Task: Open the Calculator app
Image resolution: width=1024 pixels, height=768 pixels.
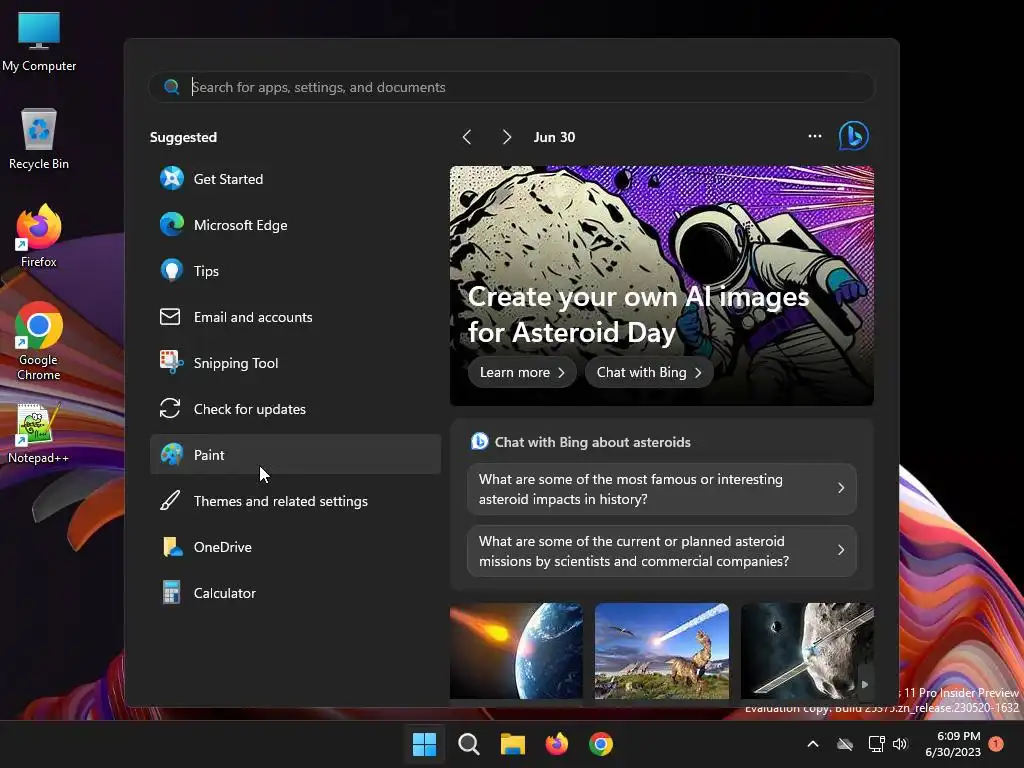Action: (295, 593)
